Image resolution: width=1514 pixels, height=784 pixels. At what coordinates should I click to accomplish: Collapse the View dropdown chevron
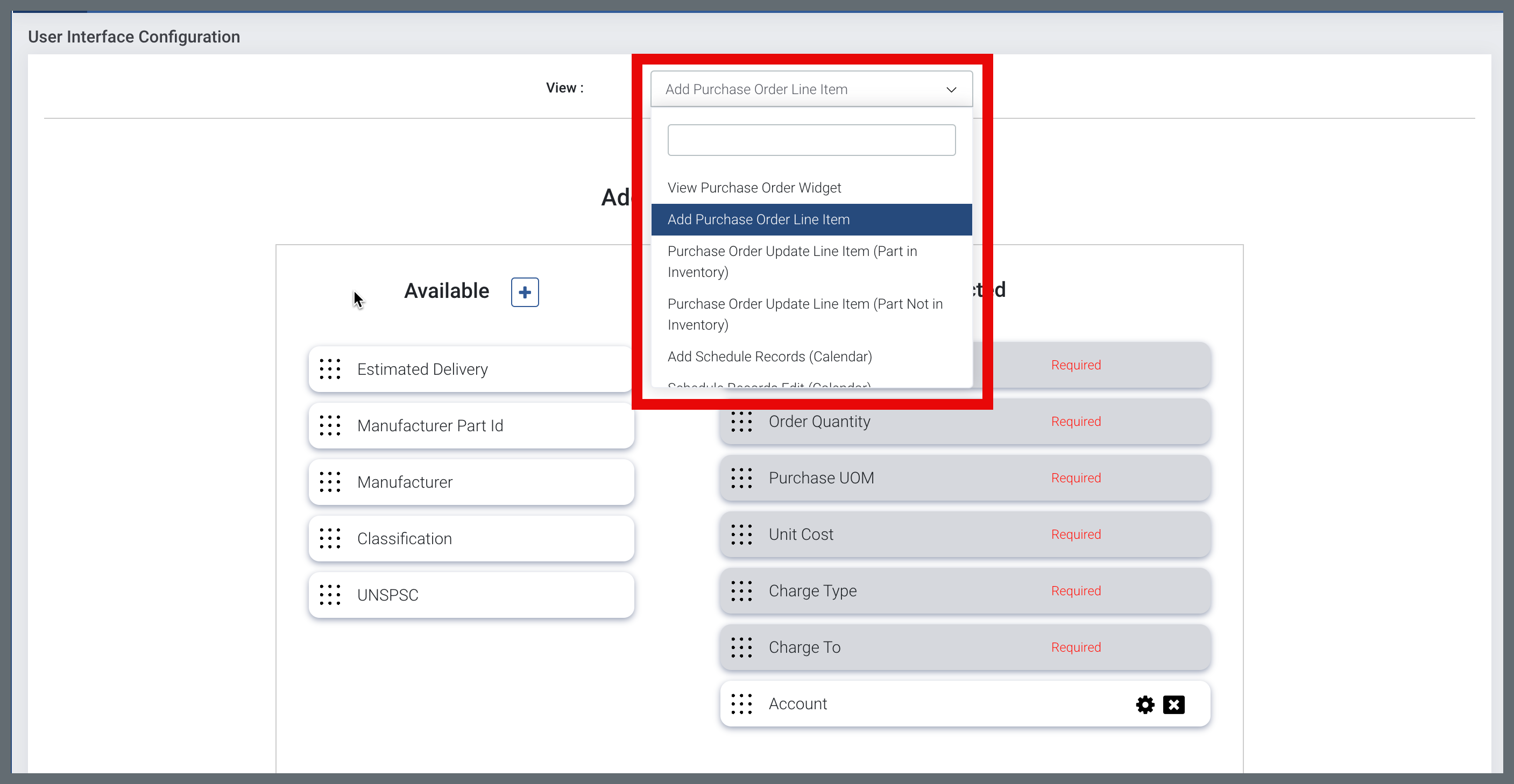tap(951, 89)
